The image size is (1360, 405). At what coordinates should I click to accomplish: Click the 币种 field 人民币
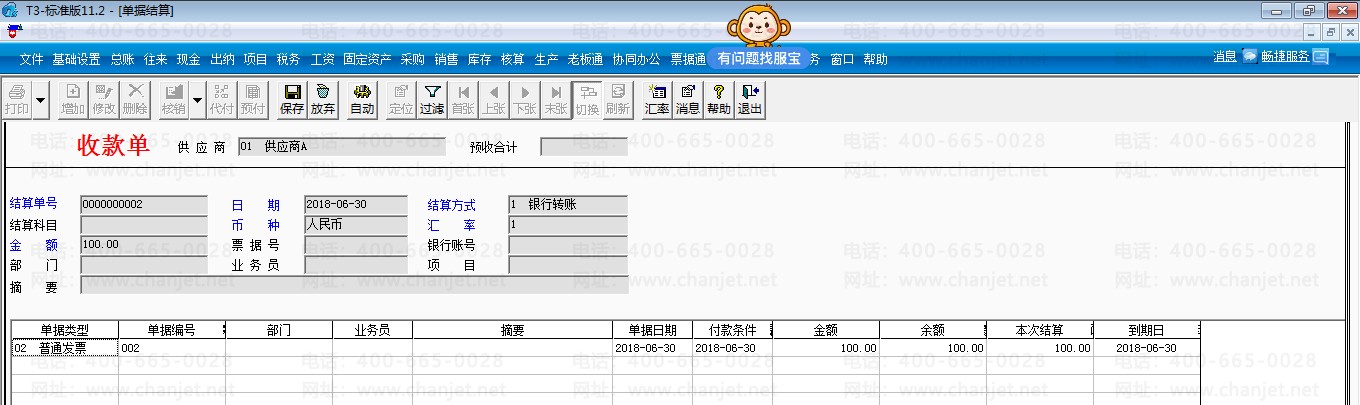click(356, 225)
